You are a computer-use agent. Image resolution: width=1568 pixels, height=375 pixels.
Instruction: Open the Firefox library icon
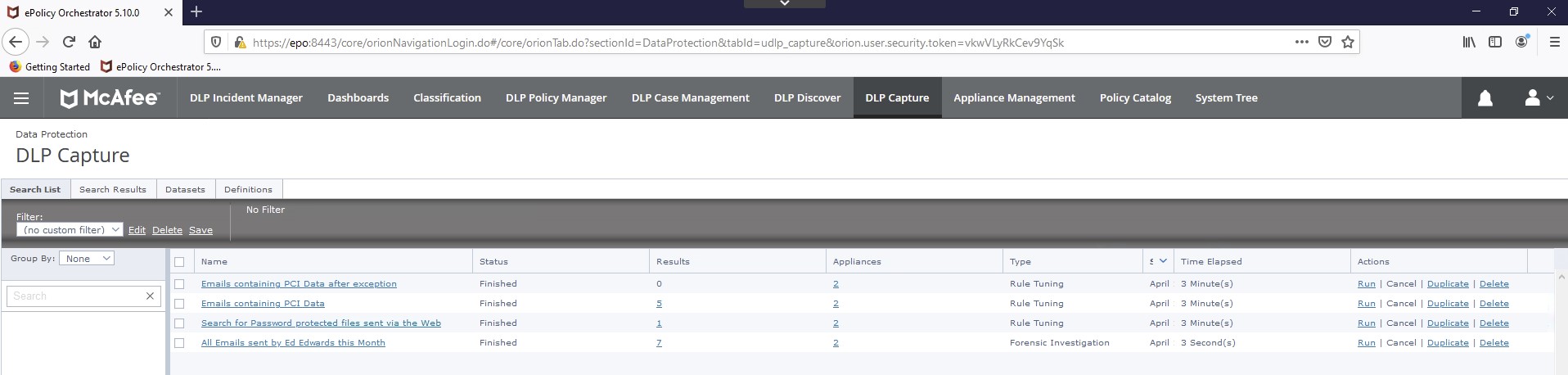[1469, 42]
